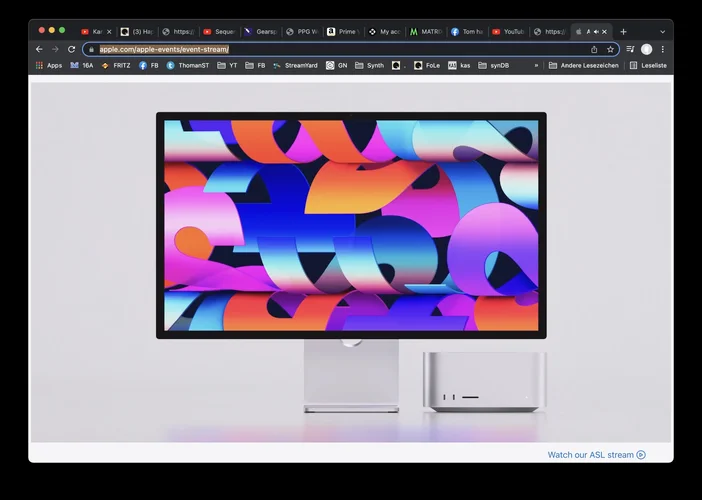Viewport: 702px width, 500px height.
Task: Expand the hidden bookmarks overflow chevron
Action: click(x=536, y=65)
